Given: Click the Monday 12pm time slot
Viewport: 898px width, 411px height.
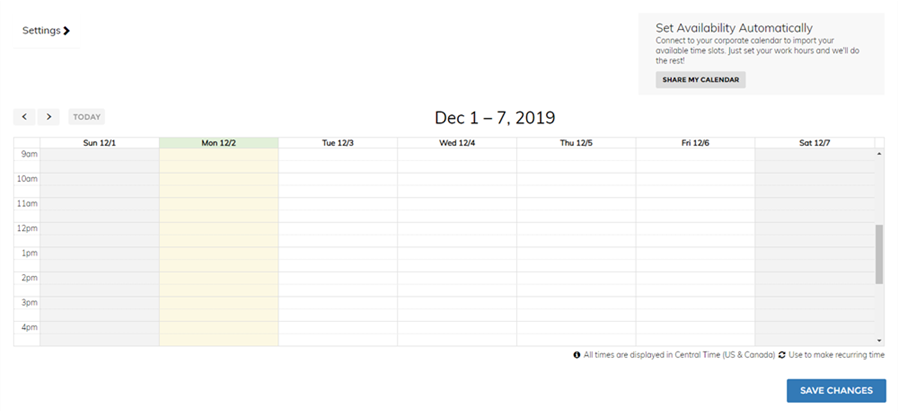Looking at the screenshot, I should point(218,234).
